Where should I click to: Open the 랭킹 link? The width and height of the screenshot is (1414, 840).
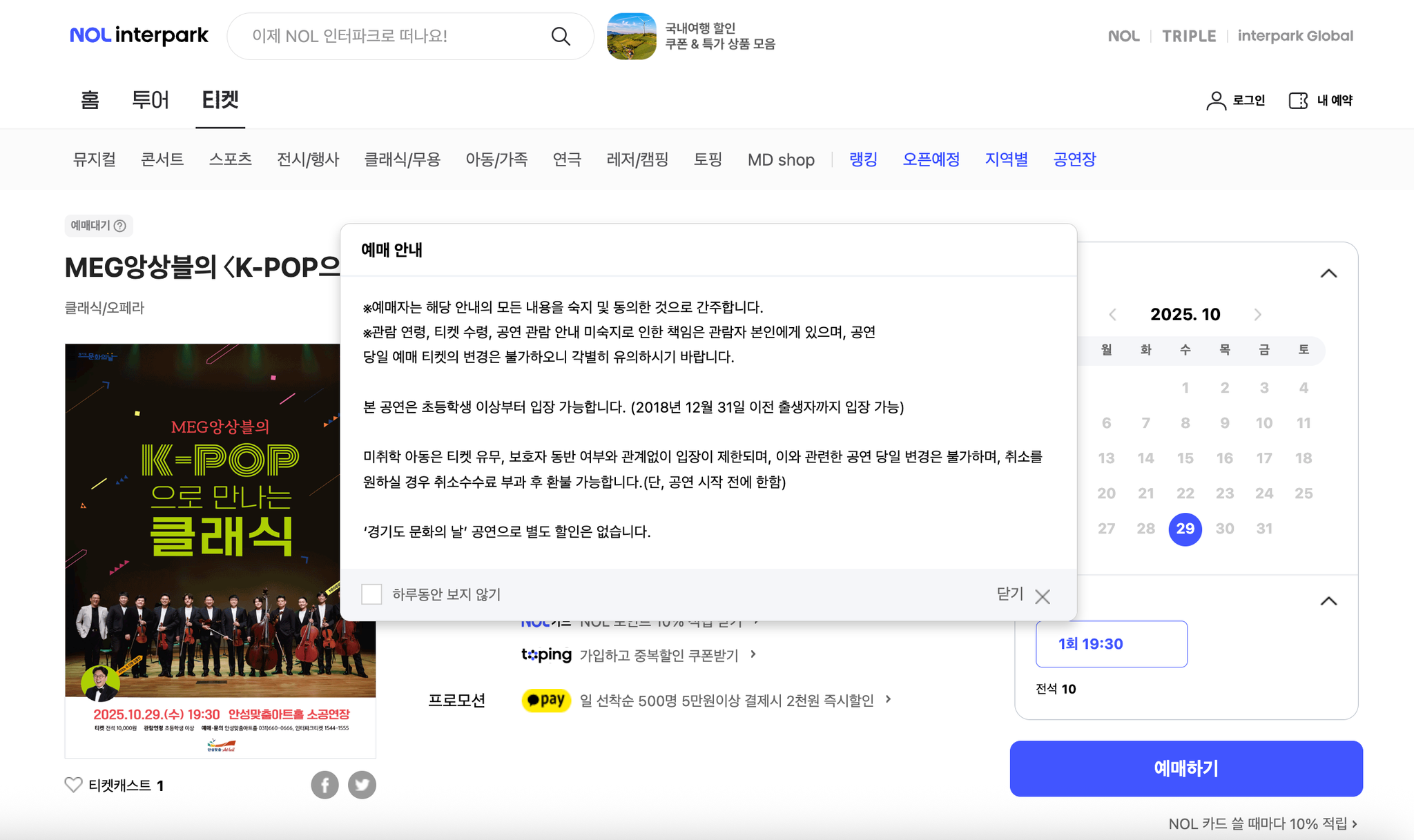863,159
